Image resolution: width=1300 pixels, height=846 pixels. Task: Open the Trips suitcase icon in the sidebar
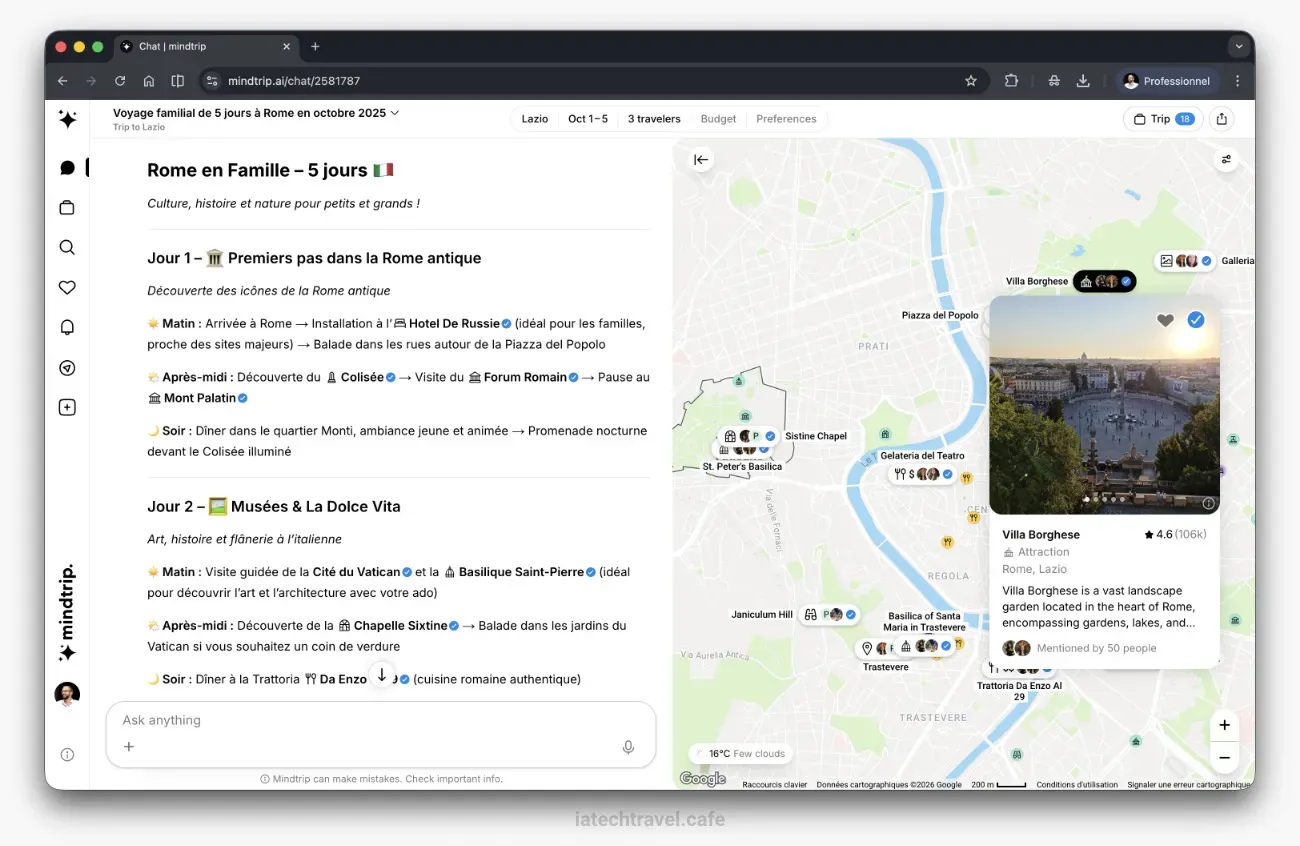[67, 208]
